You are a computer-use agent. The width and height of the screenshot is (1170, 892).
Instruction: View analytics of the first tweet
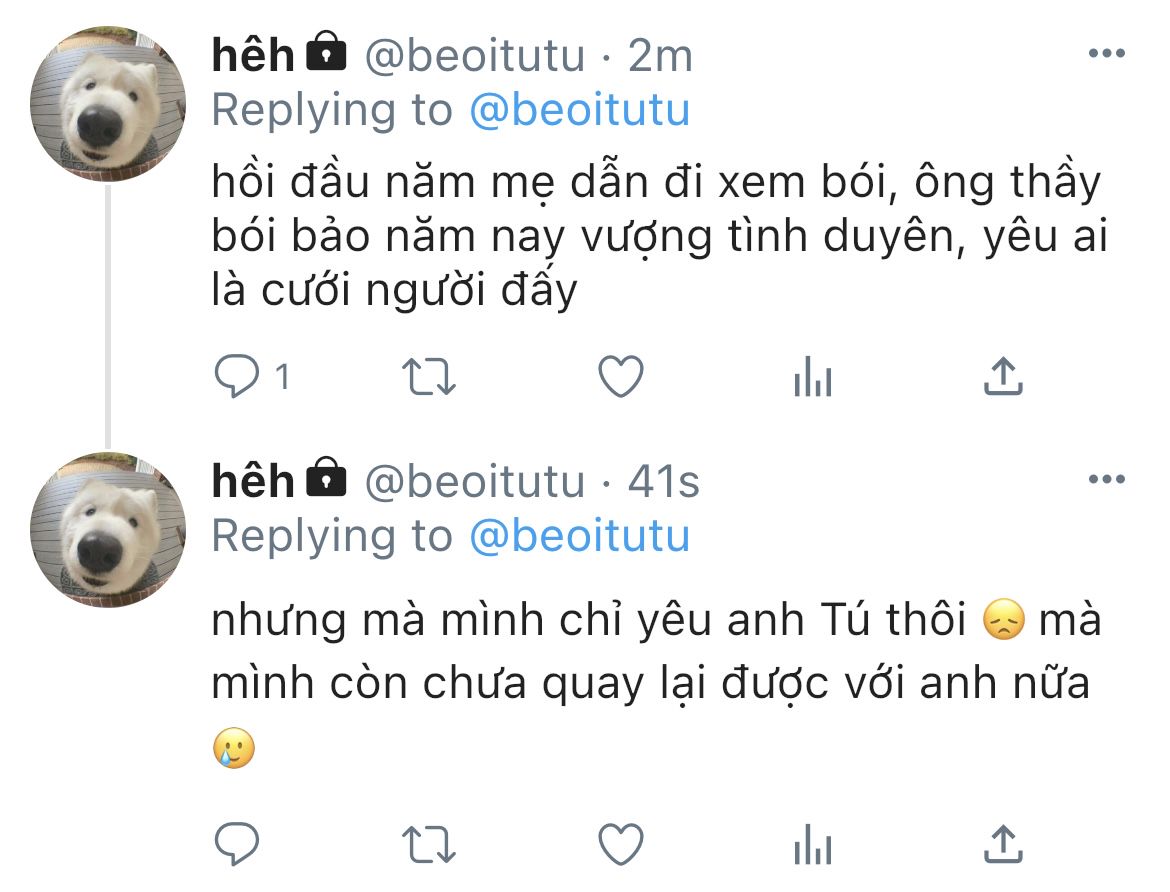coord(813,376)
